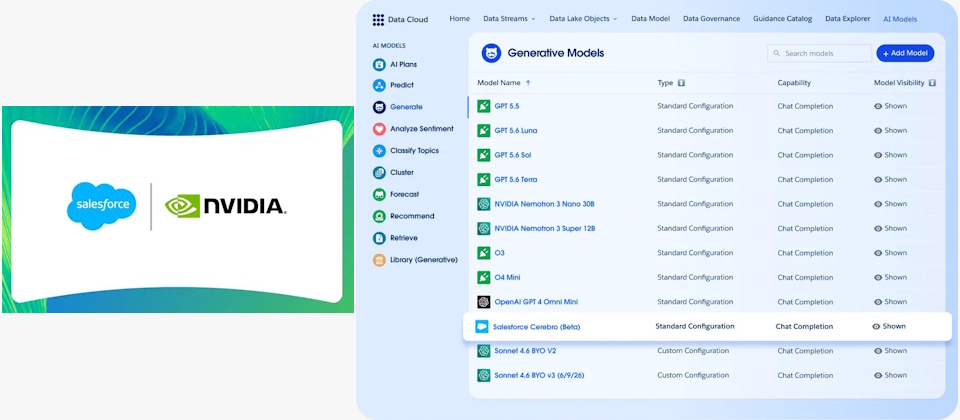The height and width of the screenshot is (420, 960).
Task: Select Classify Topics in the sidebar
Action: click(x=414, y=151)
